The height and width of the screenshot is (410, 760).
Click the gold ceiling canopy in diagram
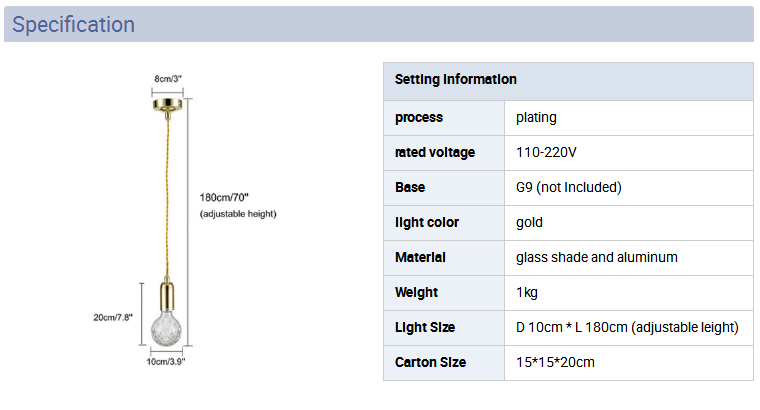[x=168, y=105]
